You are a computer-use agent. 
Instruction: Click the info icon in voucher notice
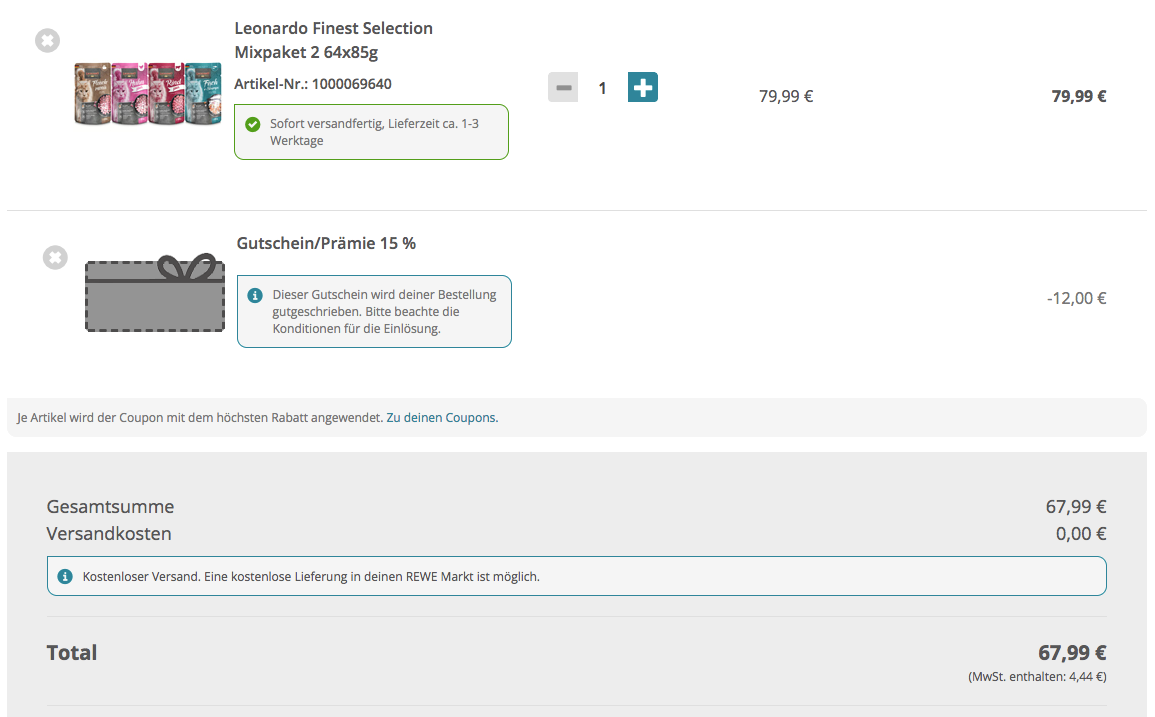pyautogui.click(x=255, y=295)
